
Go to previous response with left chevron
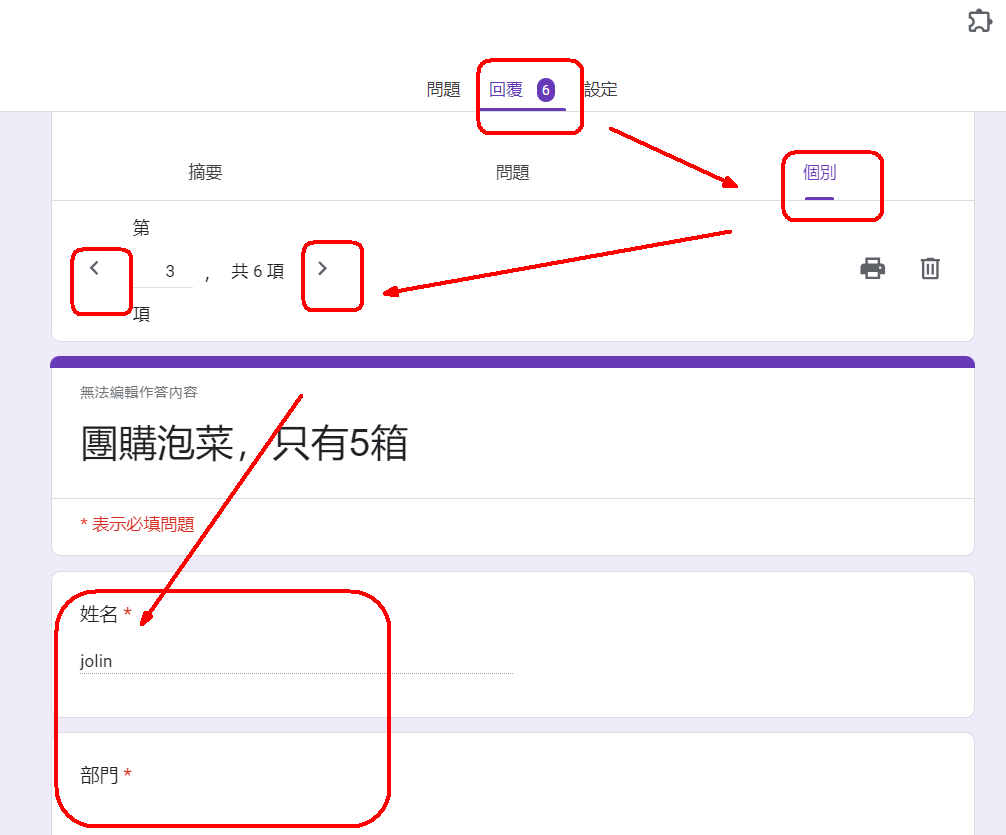tap(95, 268)
